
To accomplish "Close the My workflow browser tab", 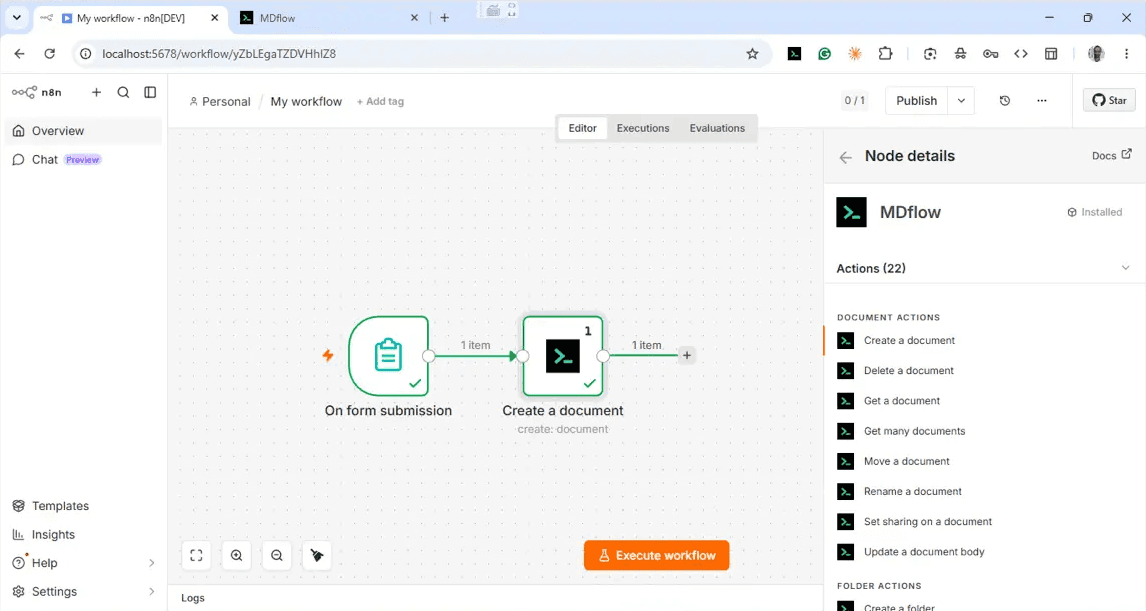I will click(215, 18).
